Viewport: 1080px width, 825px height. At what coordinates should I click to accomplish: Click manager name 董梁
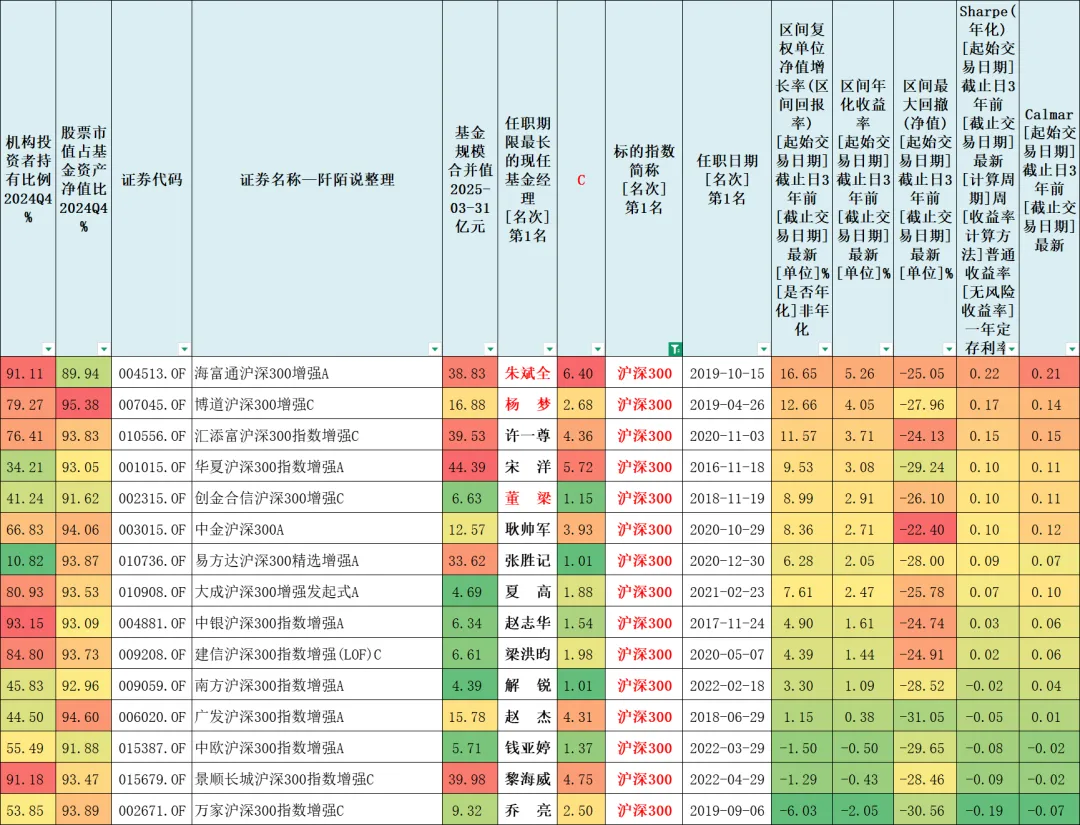(528, 498)
